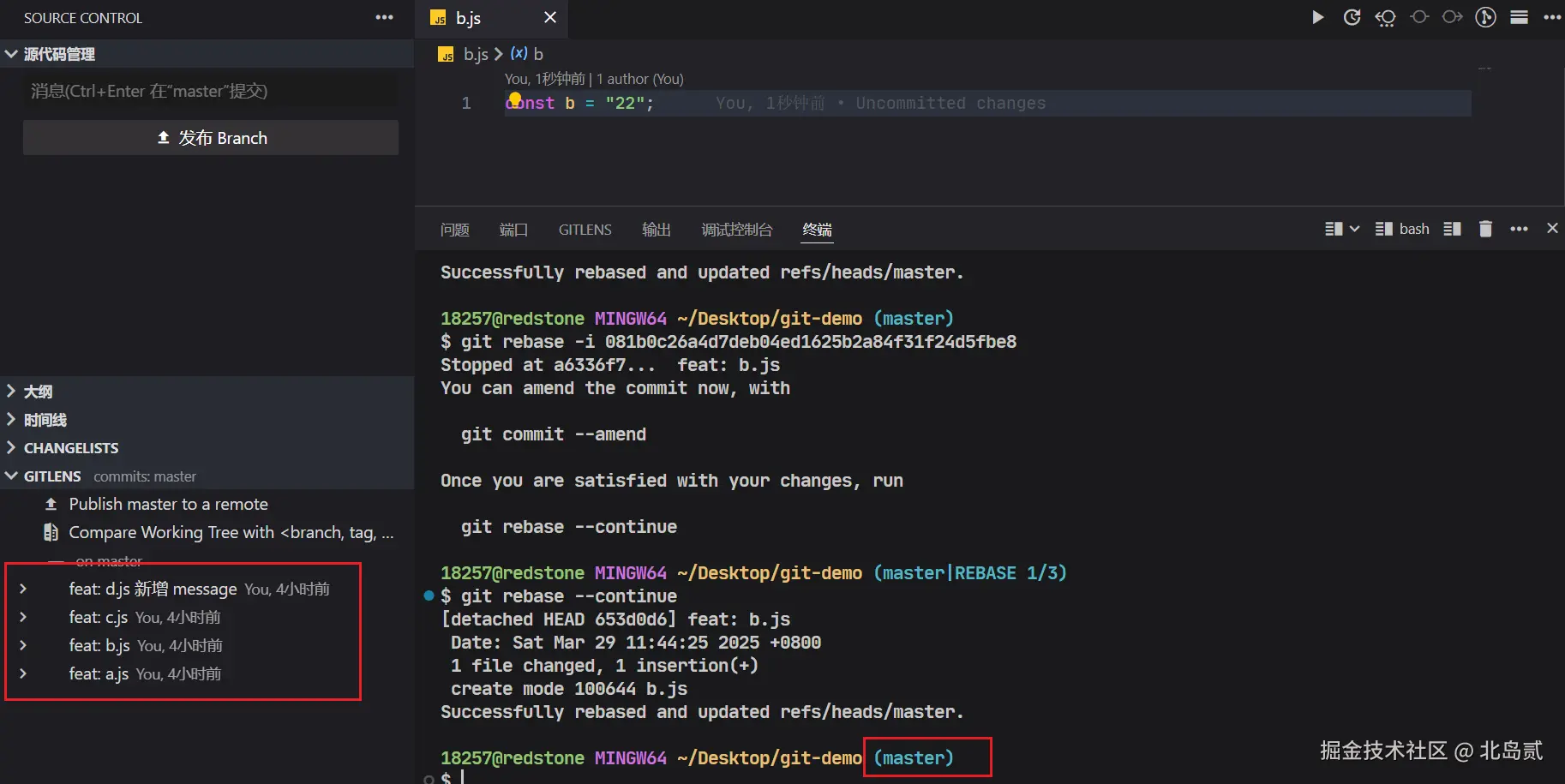Click the string "22" in the code

click(626, 103)
